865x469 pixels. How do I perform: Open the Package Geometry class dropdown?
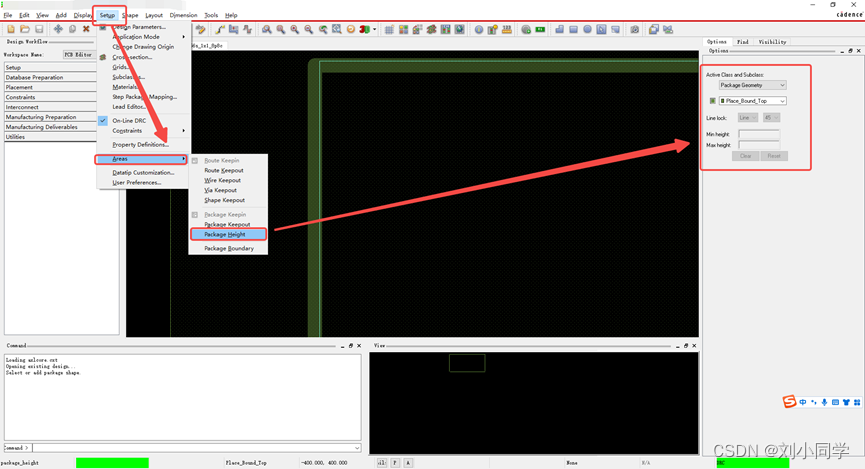pos(753,85)
